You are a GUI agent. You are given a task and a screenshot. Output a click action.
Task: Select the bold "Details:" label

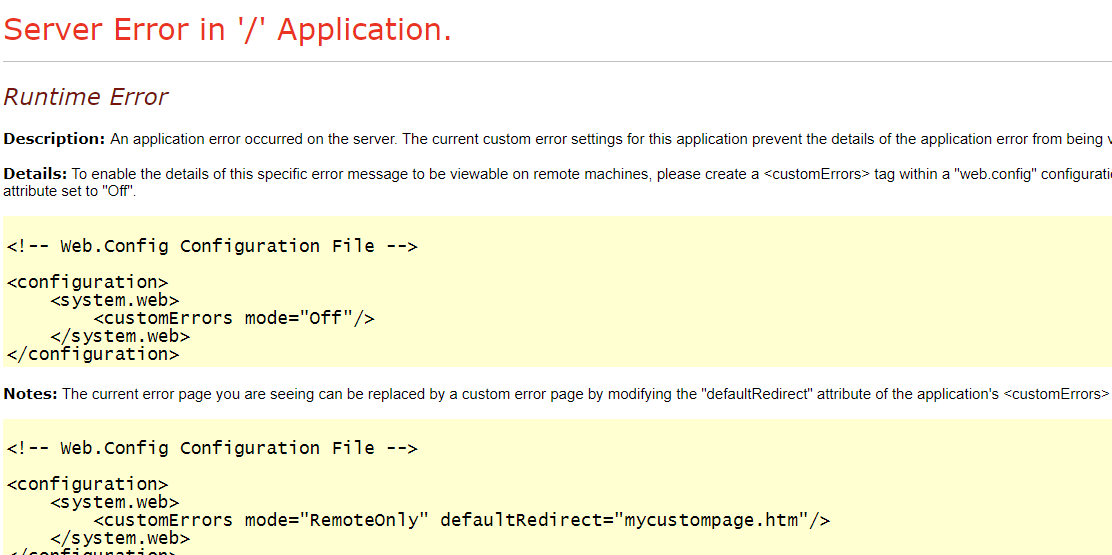35,174
